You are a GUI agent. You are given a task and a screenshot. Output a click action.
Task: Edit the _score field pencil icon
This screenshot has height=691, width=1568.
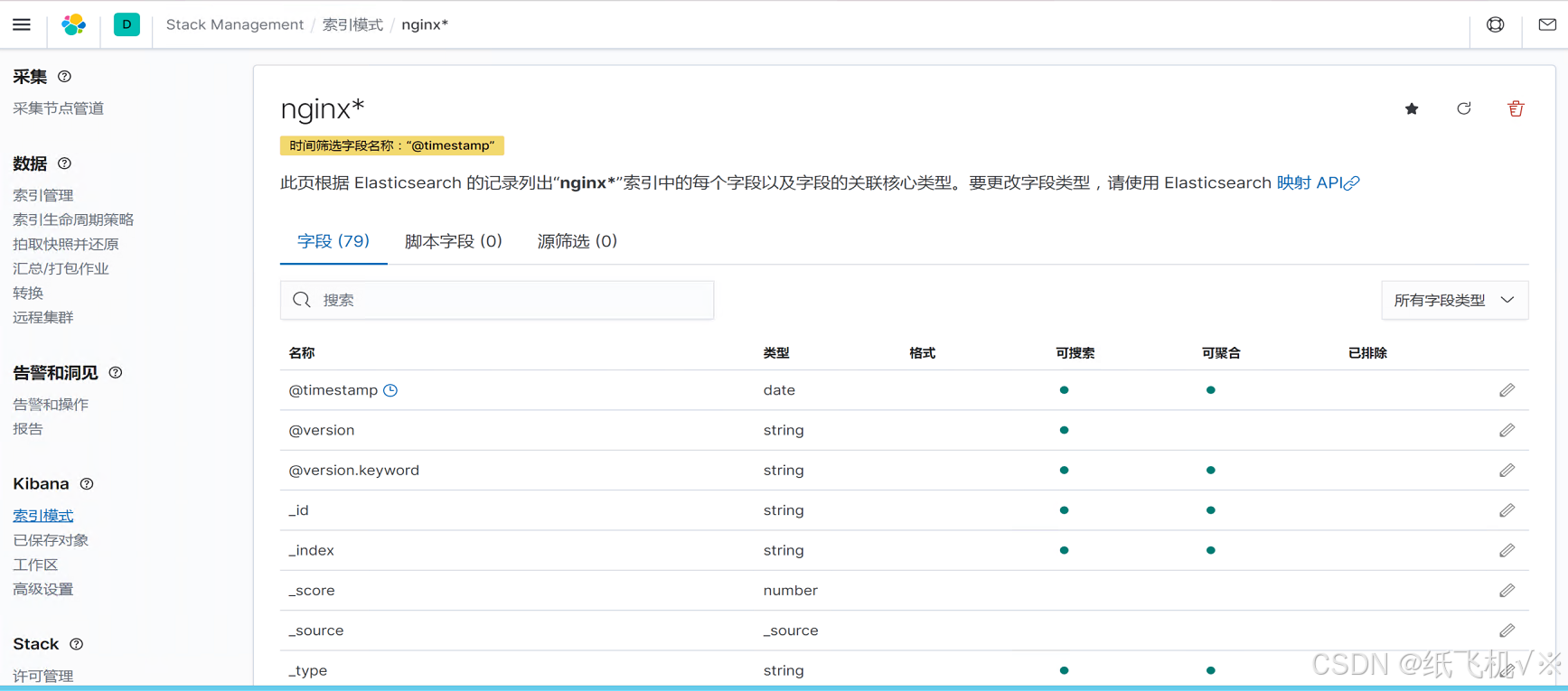tap(1507, 591)
